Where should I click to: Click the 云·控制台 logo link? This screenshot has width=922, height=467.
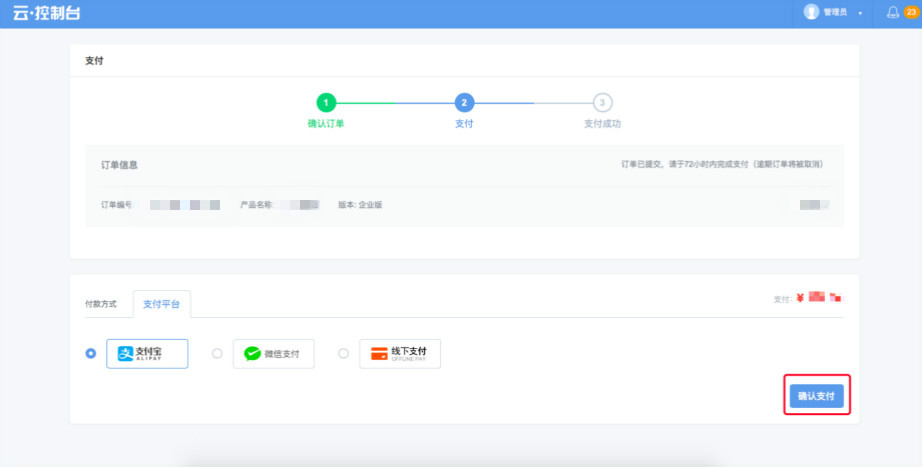[x=46, y=13]
